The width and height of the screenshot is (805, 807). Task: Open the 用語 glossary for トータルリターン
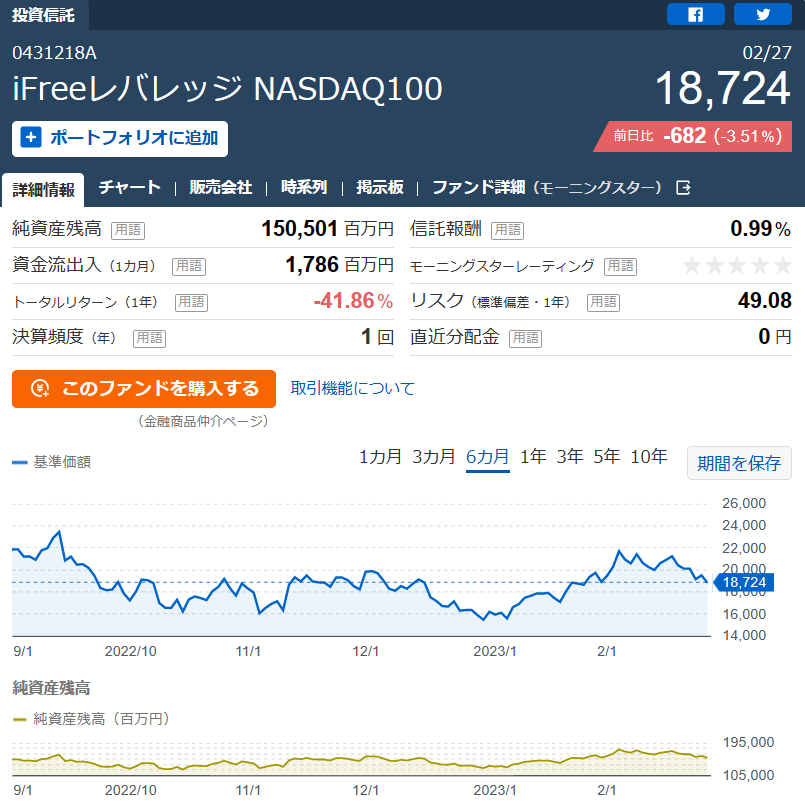click(x=191, y=302)
